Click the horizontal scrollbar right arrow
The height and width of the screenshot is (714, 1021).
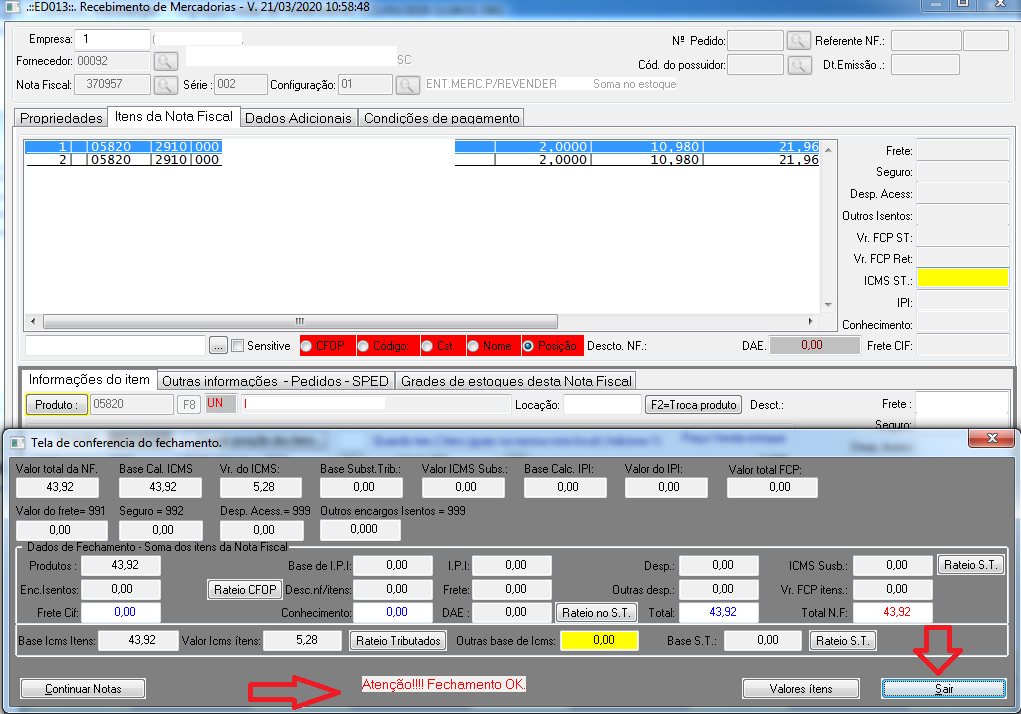(810, 321)
